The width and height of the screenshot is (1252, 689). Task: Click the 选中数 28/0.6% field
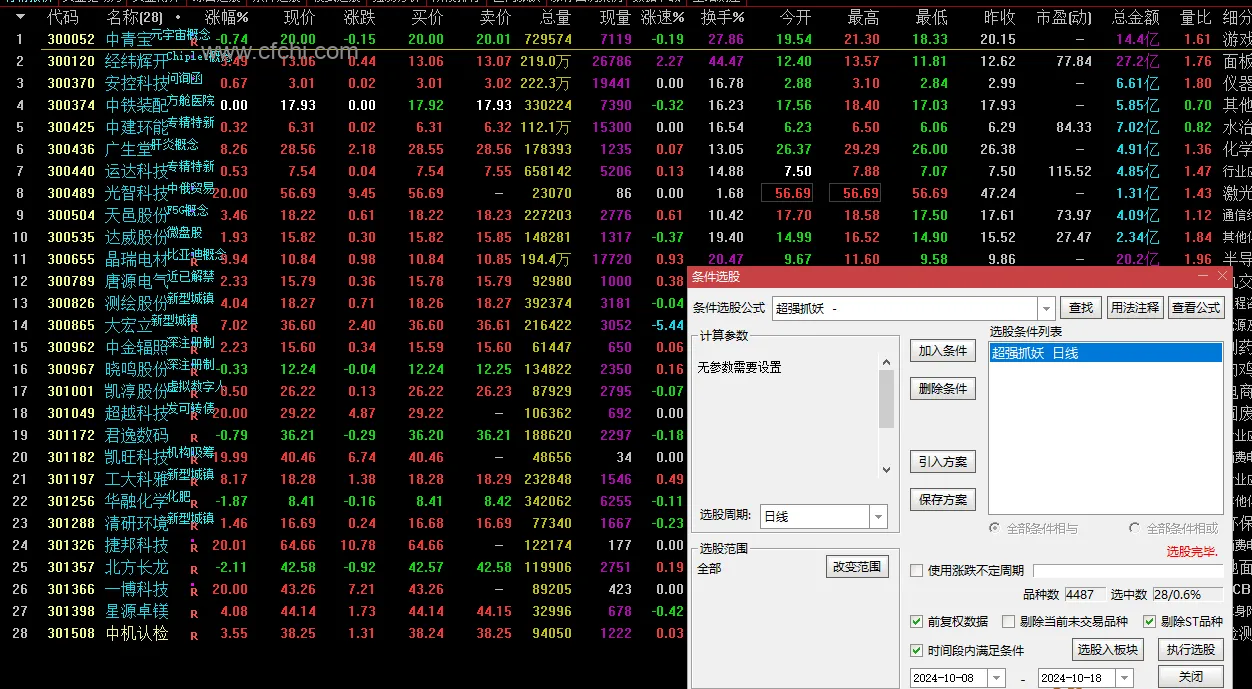tap(1188, 594)
